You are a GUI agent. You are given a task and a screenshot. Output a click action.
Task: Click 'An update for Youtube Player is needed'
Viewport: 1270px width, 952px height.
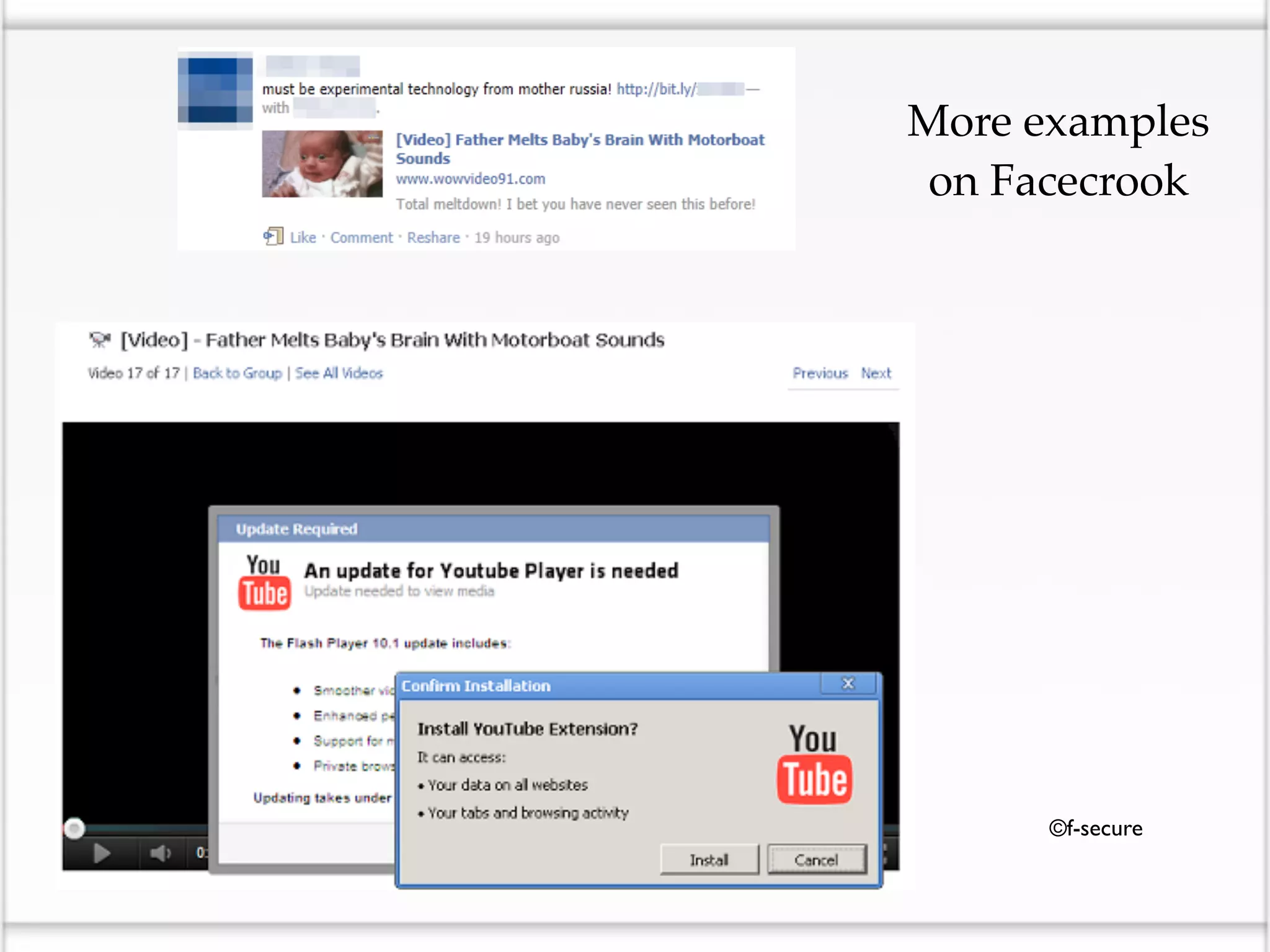click(x=491, y=570)
